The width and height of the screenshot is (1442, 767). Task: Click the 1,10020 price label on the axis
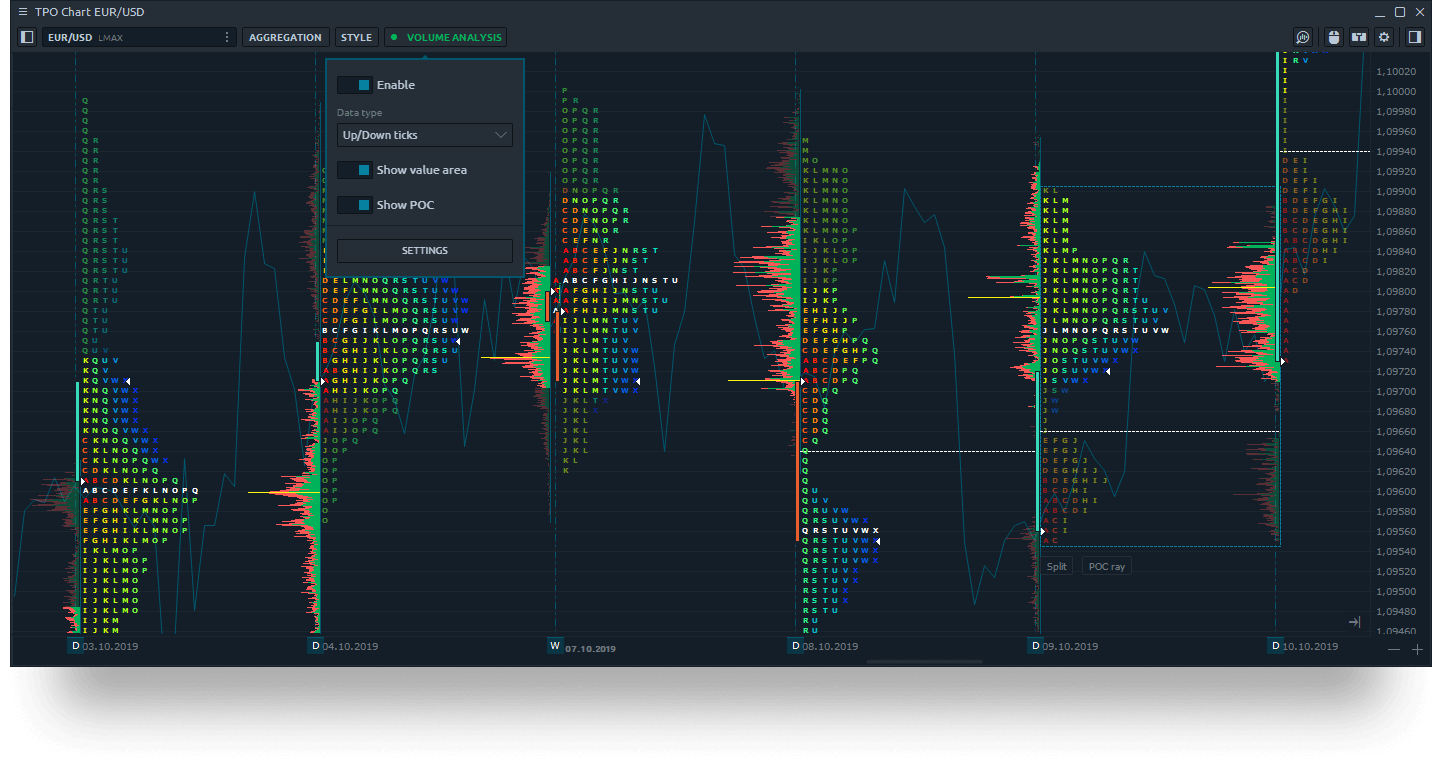point(1396,72)
